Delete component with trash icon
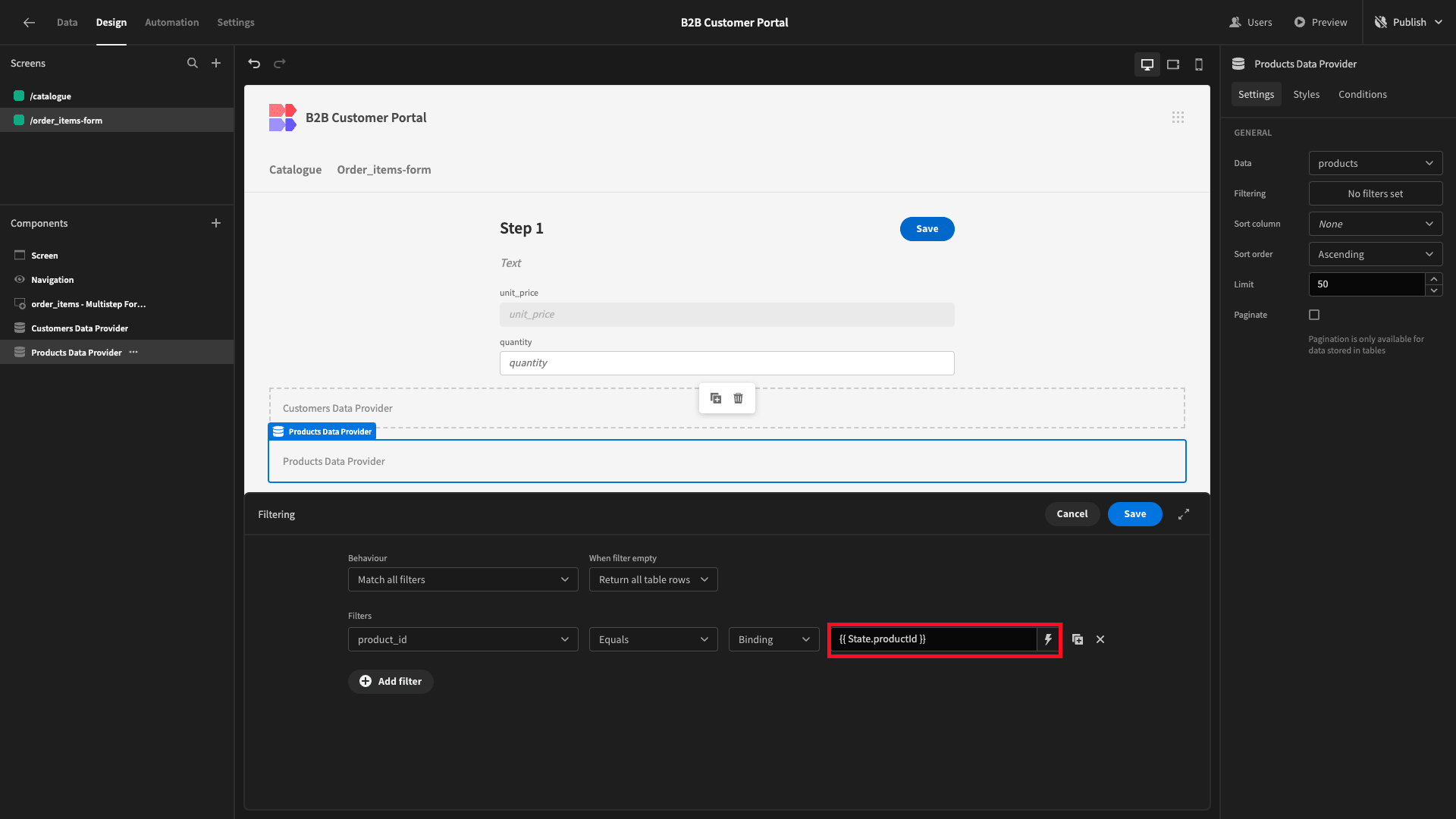Screen dimensions: 1456x819 [738, 398]
